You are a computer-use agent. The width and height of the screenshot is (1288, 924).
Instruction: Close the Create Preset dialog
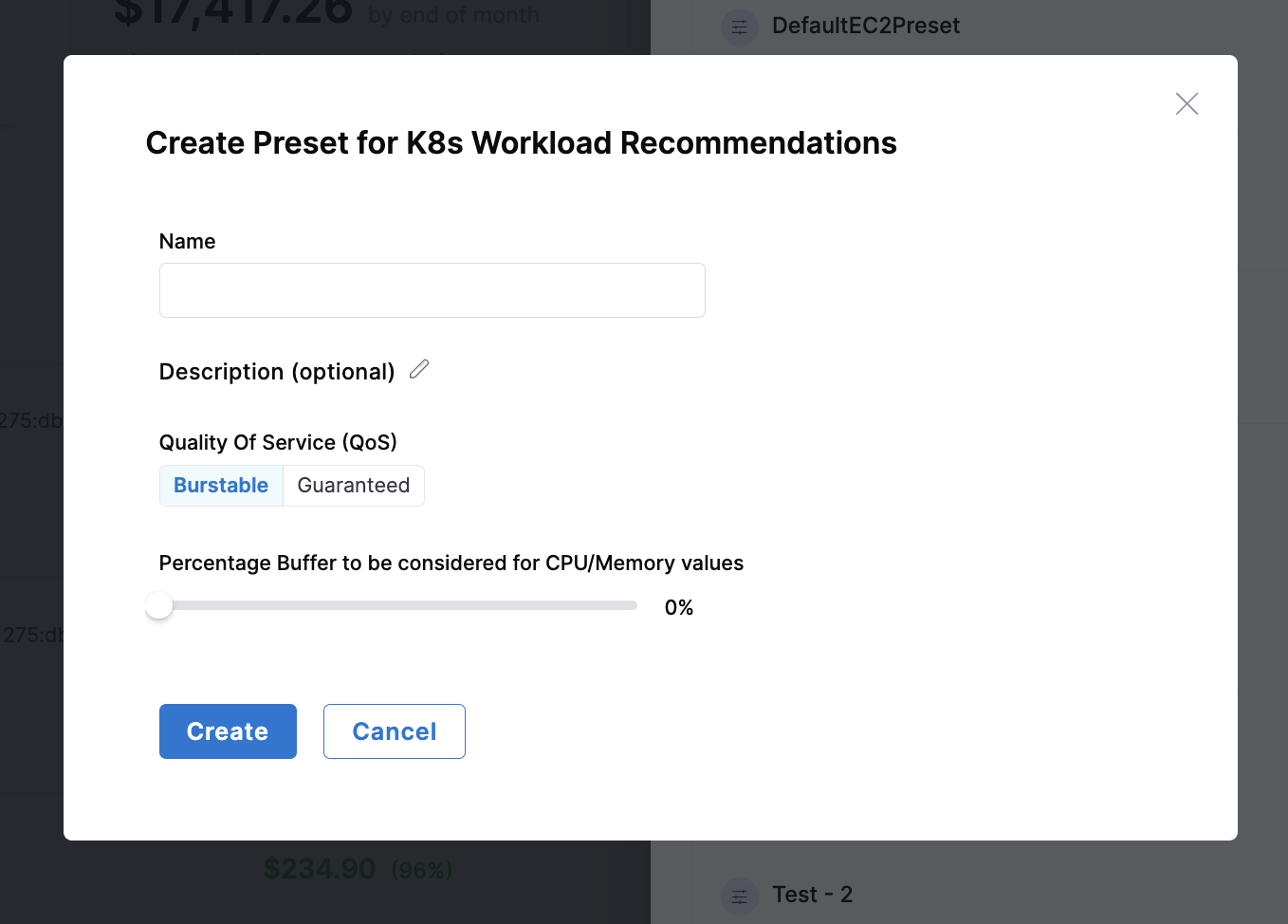[x=1187, y=103]
